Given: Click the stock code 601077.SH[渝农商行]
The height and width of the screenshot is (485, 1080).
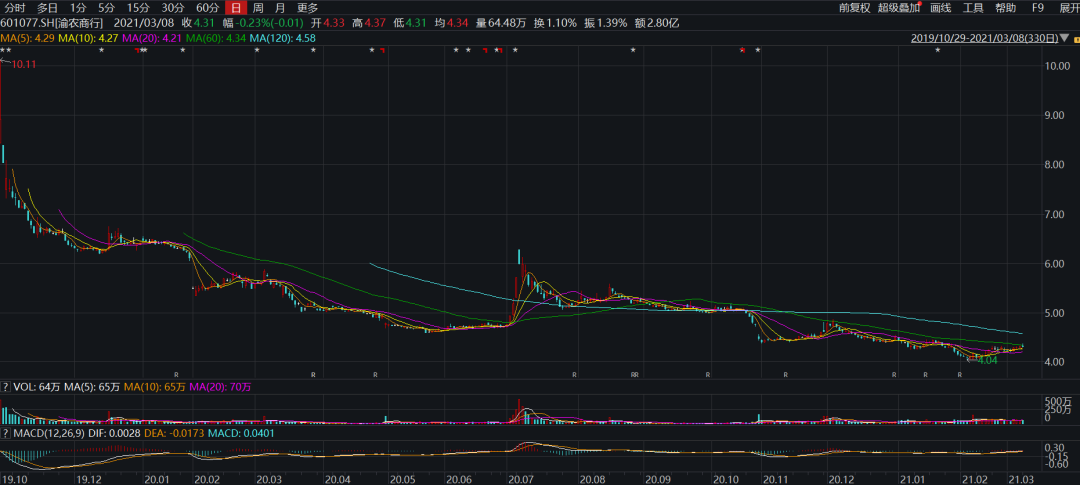Looking at the screenshot, I should tap(52, 23).
